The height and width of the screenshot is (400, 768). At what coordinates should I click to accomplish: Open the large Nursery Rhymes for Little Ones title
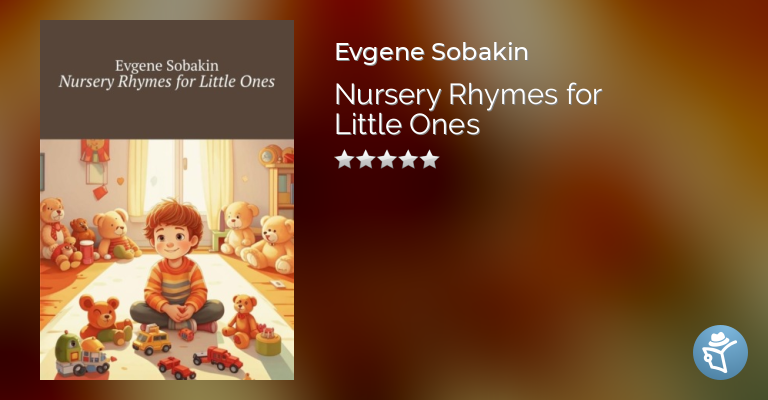pyautogui.click(x=468, y=109)
